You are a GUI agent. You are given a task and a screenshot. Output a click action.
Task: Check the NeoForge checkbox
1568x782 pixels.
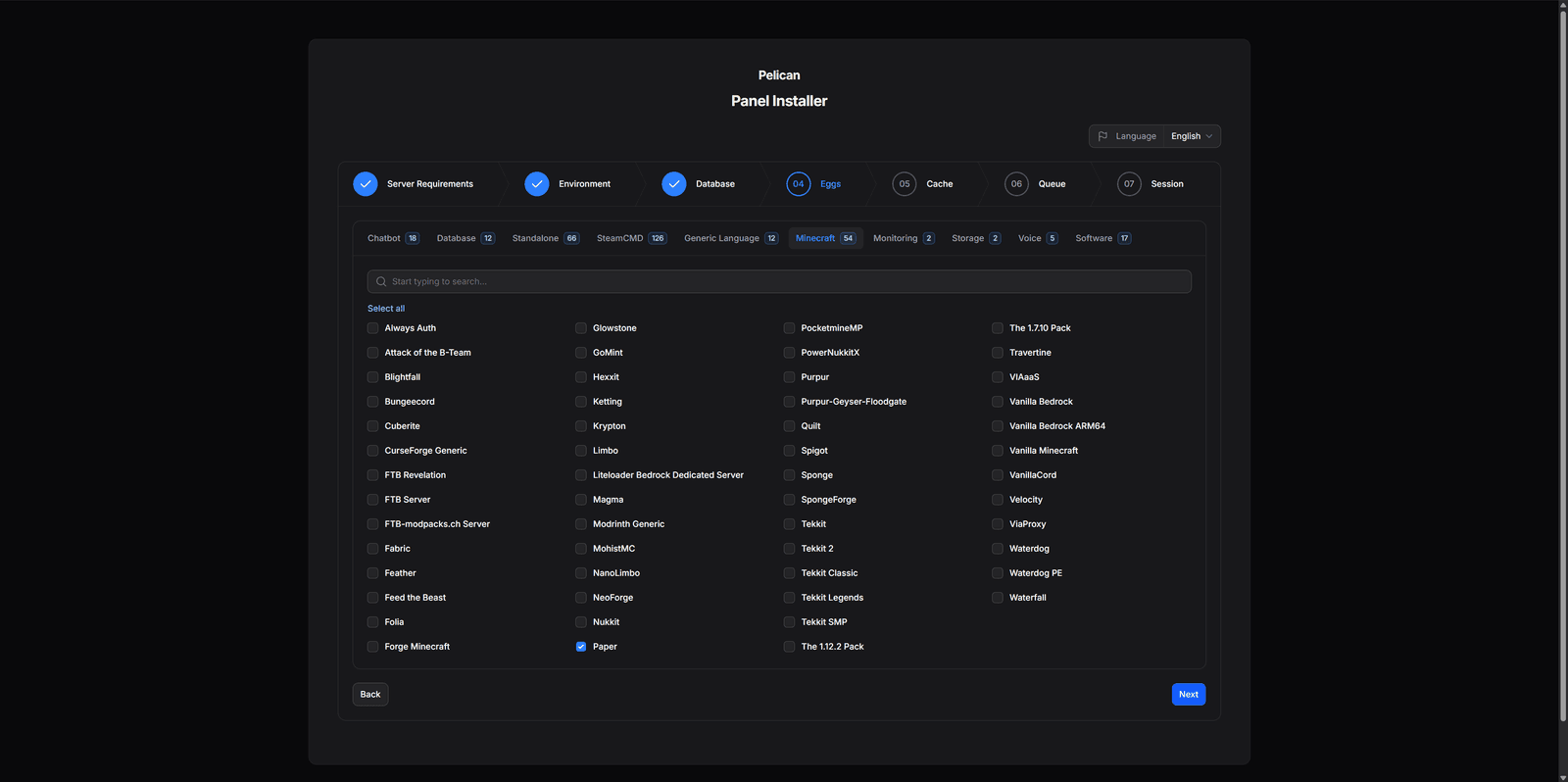[x=581, y=598]
